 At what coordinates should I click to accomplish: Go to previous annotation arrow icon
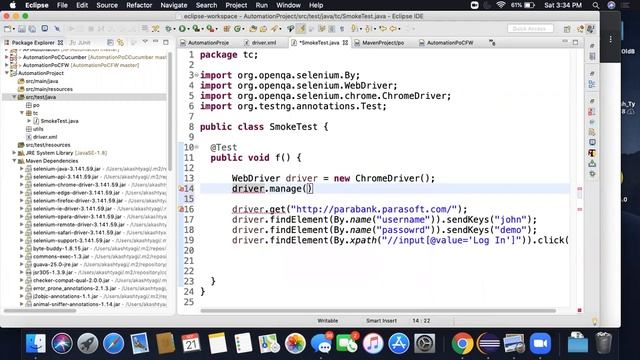pyautogui.click(x=367, y=29)
